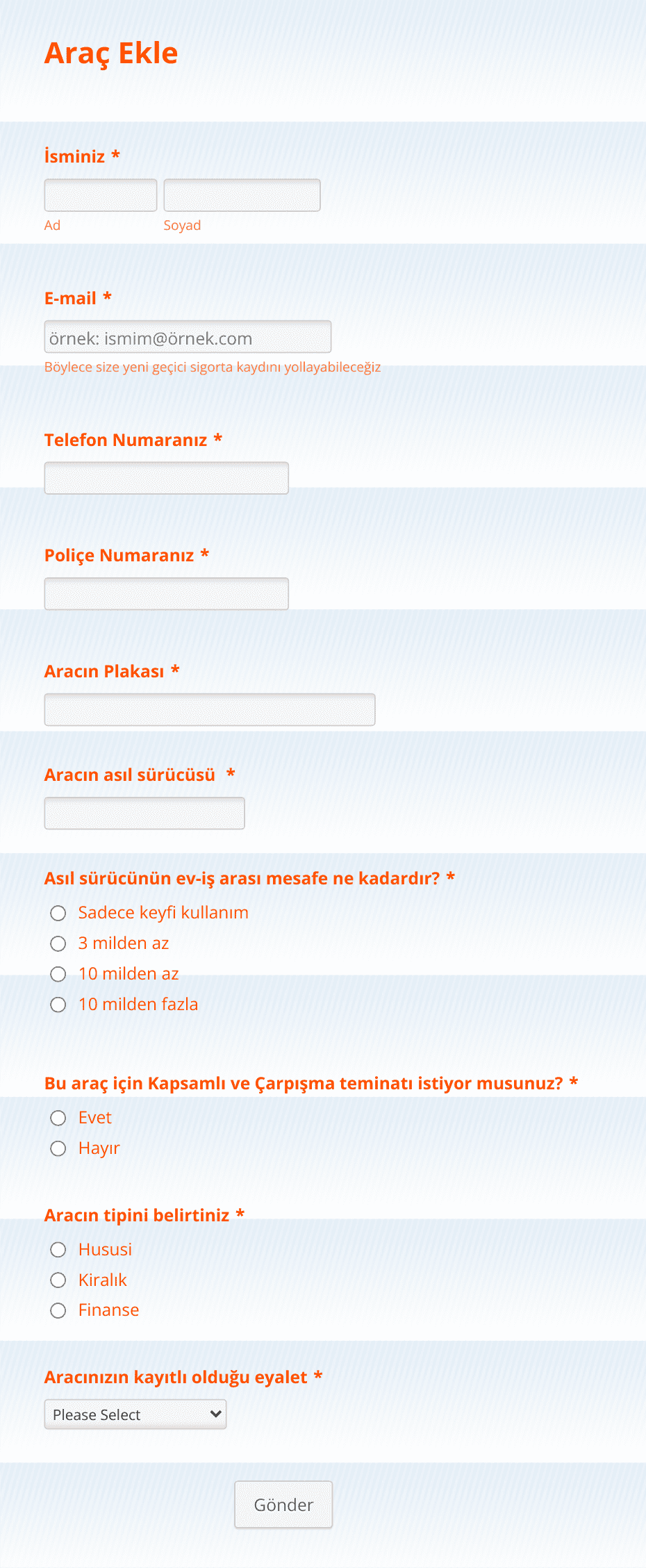Choose 'Hayır' for collision coverage question
The width and height of the screenshot is (646, 1568).
click(58, 1148)
